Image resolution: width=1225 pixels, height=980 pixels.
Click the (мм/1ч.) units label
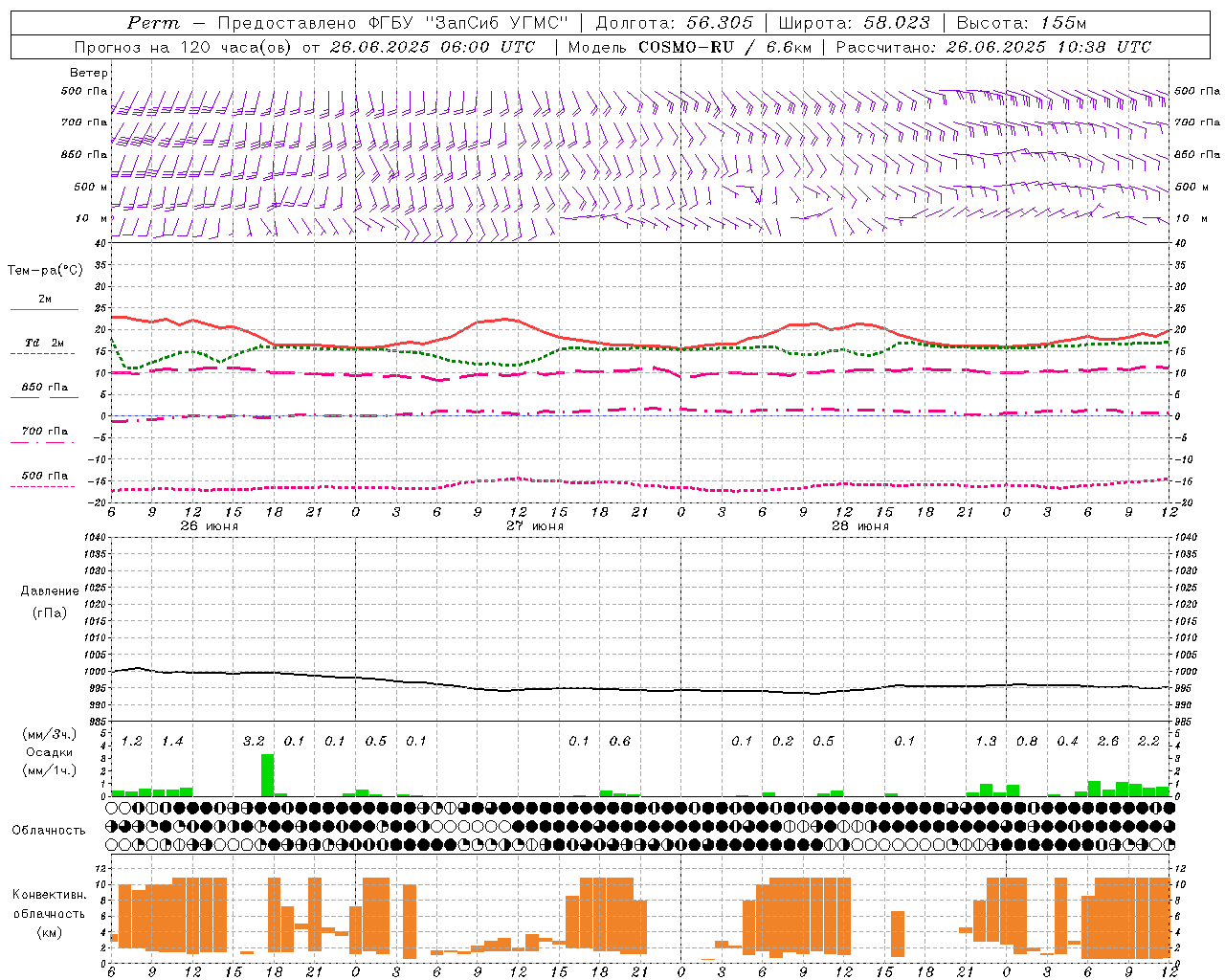pyautogui.click(x=50, y=770)
